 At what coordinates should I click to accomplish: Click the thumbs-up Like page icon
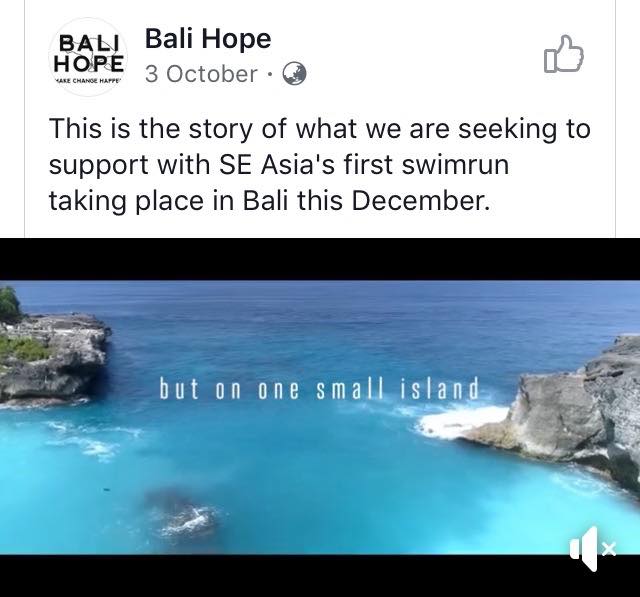(x=564, y=54)
